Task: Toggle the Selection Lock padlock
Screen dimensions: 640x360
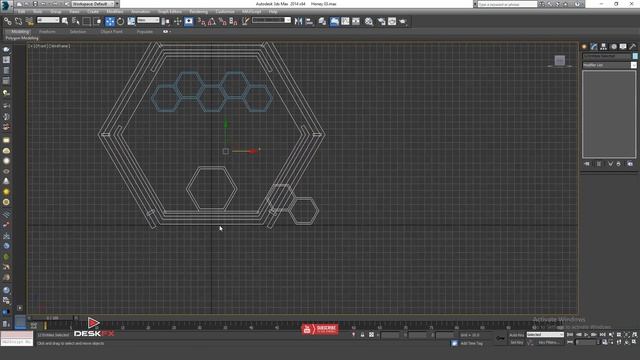Action: (x=362, y=335)
